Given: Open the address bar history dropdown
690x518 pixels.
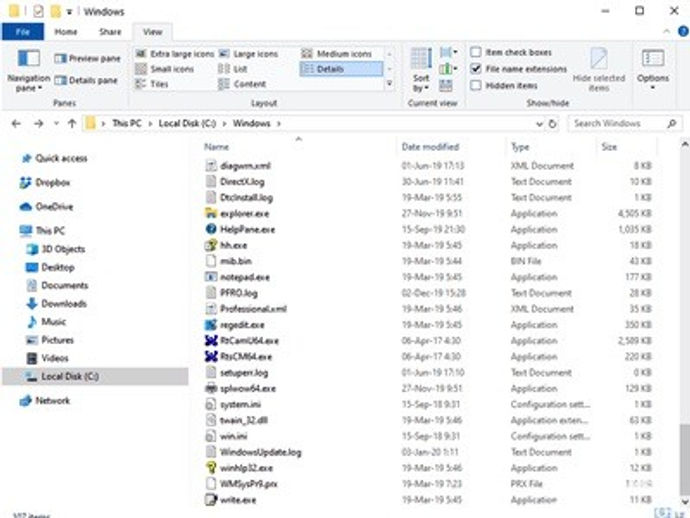Looking at the screenshot, I should (x=540, y=124).
